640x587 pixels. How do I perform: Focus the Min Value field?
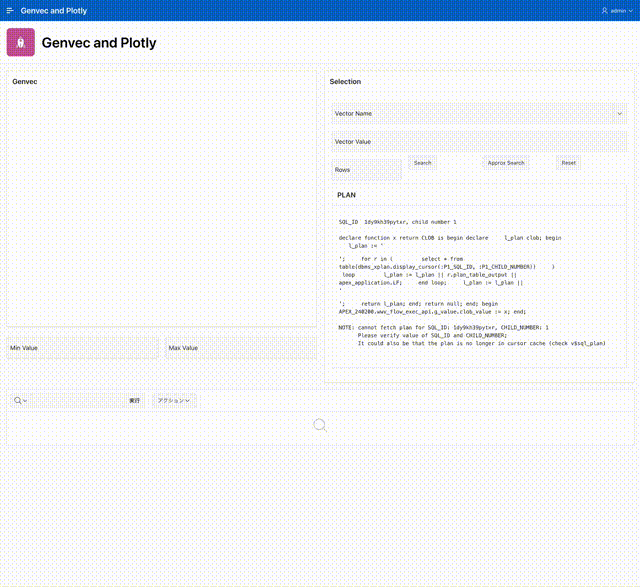click(82, 348)
